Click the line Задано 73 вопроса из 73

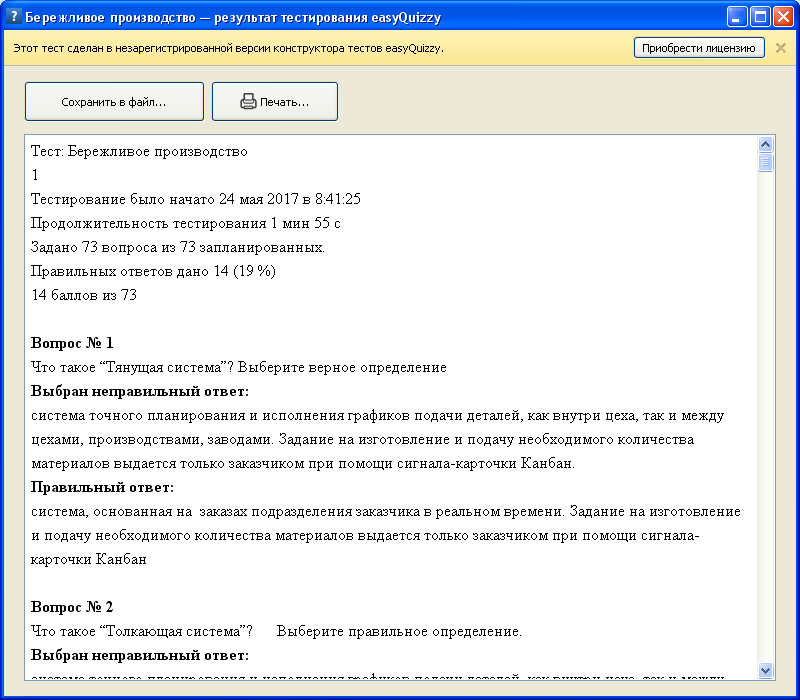click(178, 247)
